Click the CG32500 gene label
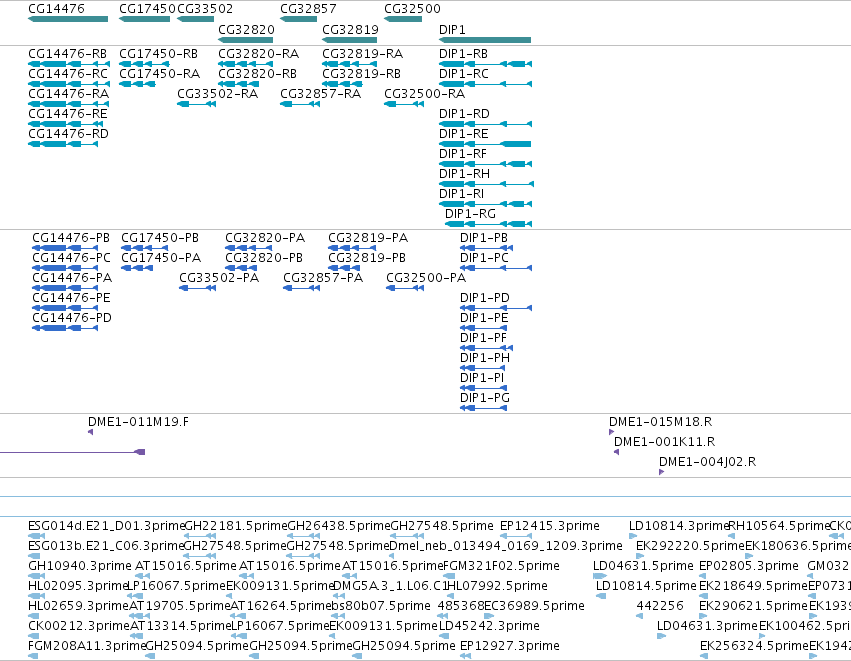This screenshot has width=851, height=661. pyautogui.click(x=412, y=9)
